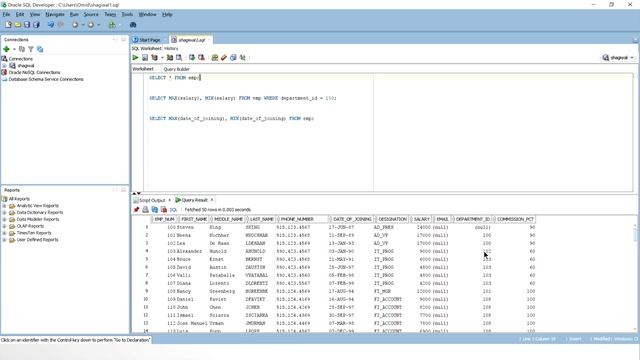Expand the Analytic View Reports folder
The height and width of the screenshot is (360, 640).
pyautogui.click(x=4, y=206)
